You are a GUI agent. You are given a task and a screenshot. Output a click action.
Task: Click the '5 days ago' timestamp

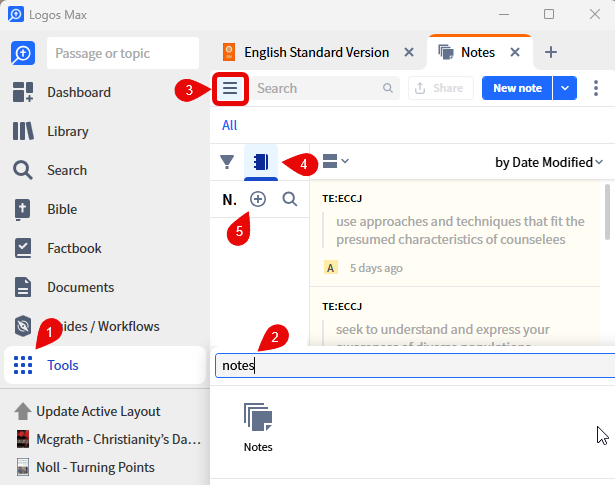376,268
